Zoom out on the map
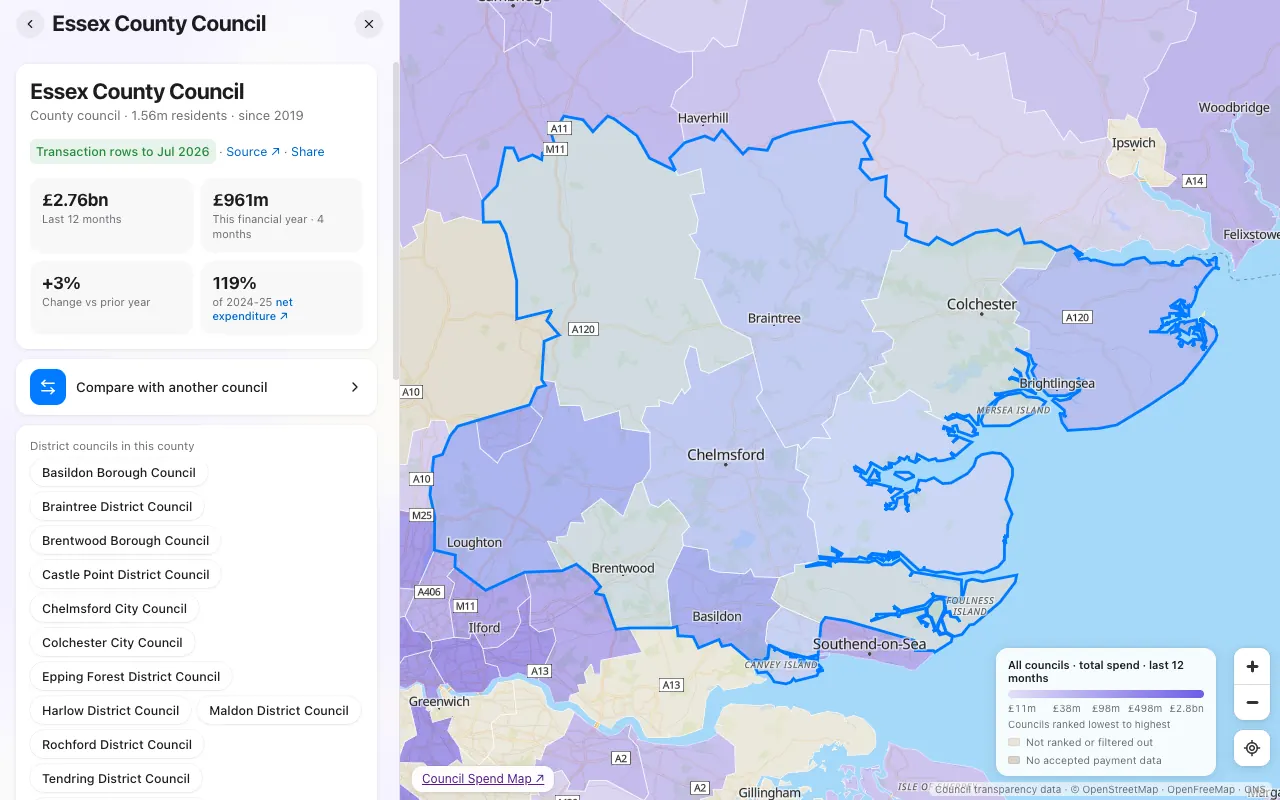The image size is (1280, 800). pyautogui.click(x=1252, y=702)
